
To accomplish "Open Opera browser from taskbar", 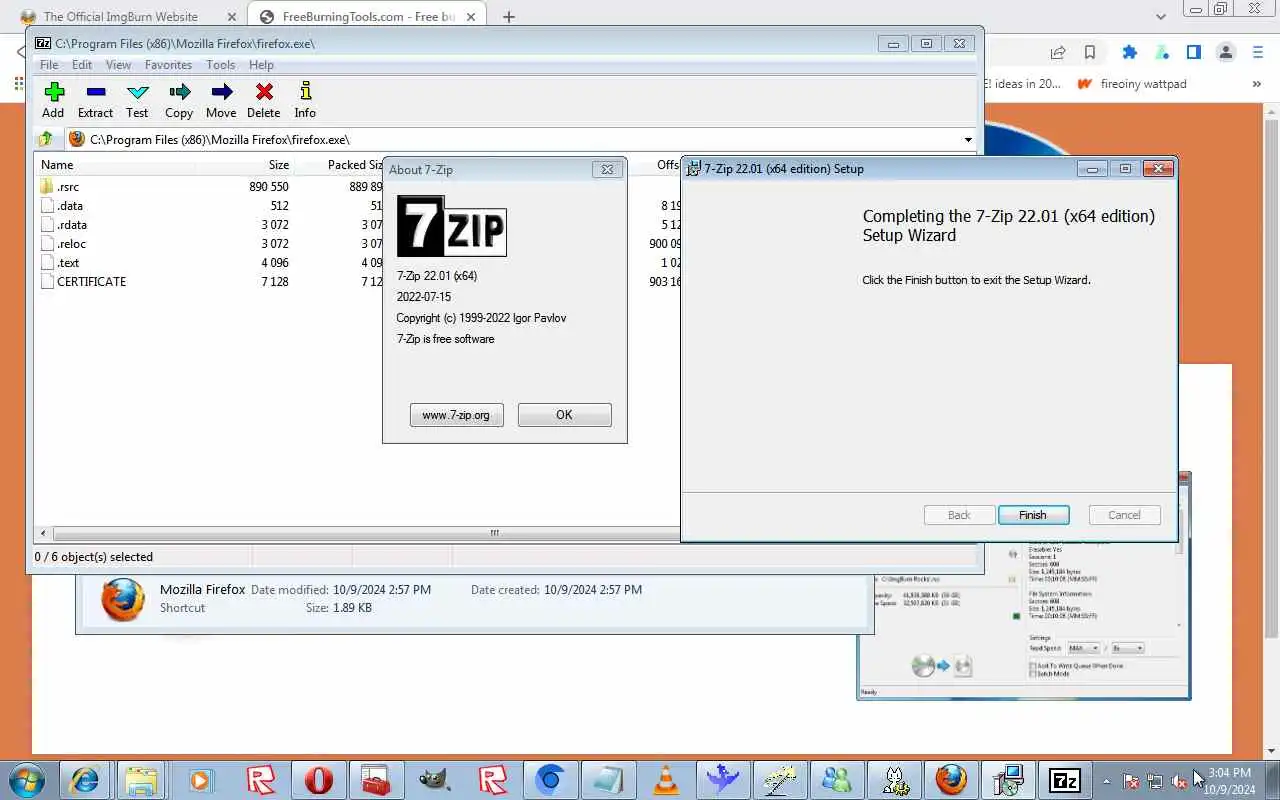I will (x=319, y=780).
